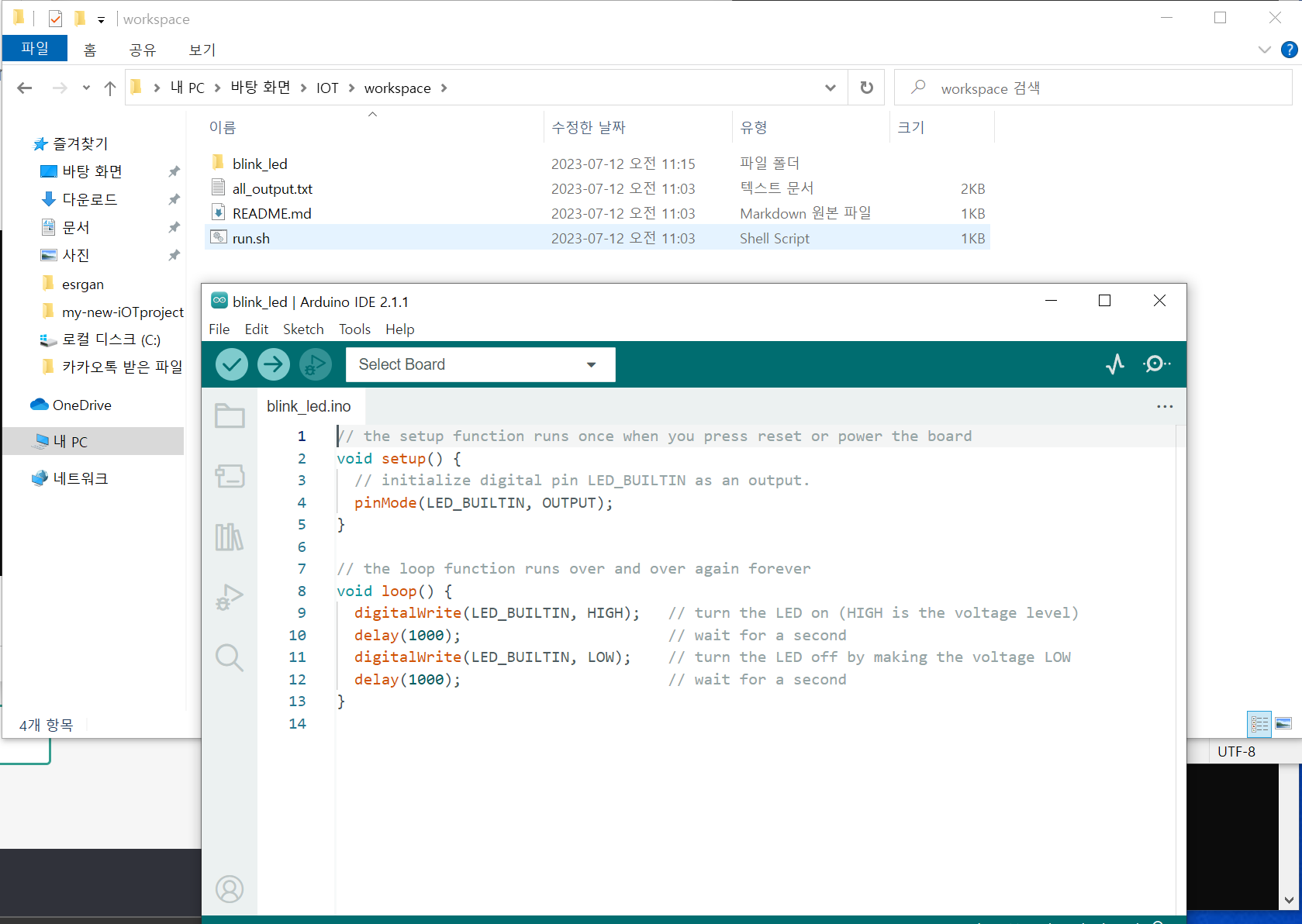Open the Sketchbook folder sidebar icon
Image resolution: width=1302 pixels, height=924 pixels.
click(230, 416)
